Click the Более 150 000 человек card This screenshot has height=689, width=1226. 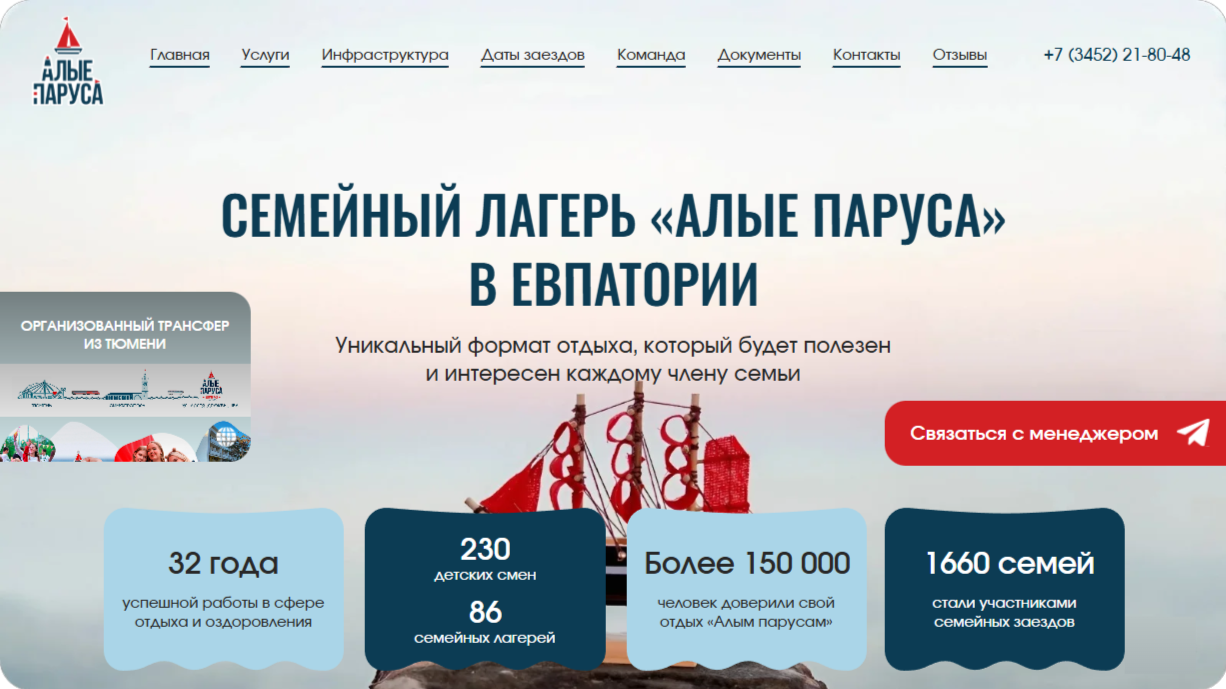pyautogui.click(x=746, y=590)
